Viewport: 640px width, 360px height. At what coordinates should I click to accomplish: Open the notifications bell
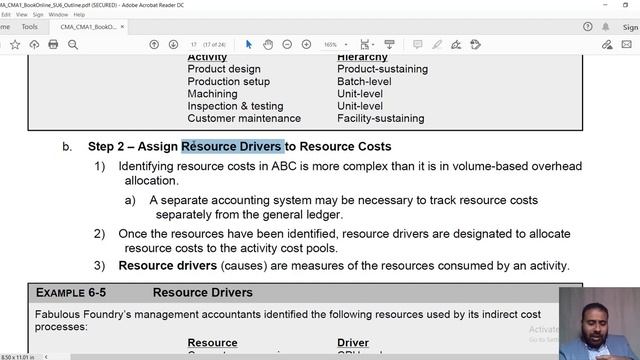[x=606, y=27]
